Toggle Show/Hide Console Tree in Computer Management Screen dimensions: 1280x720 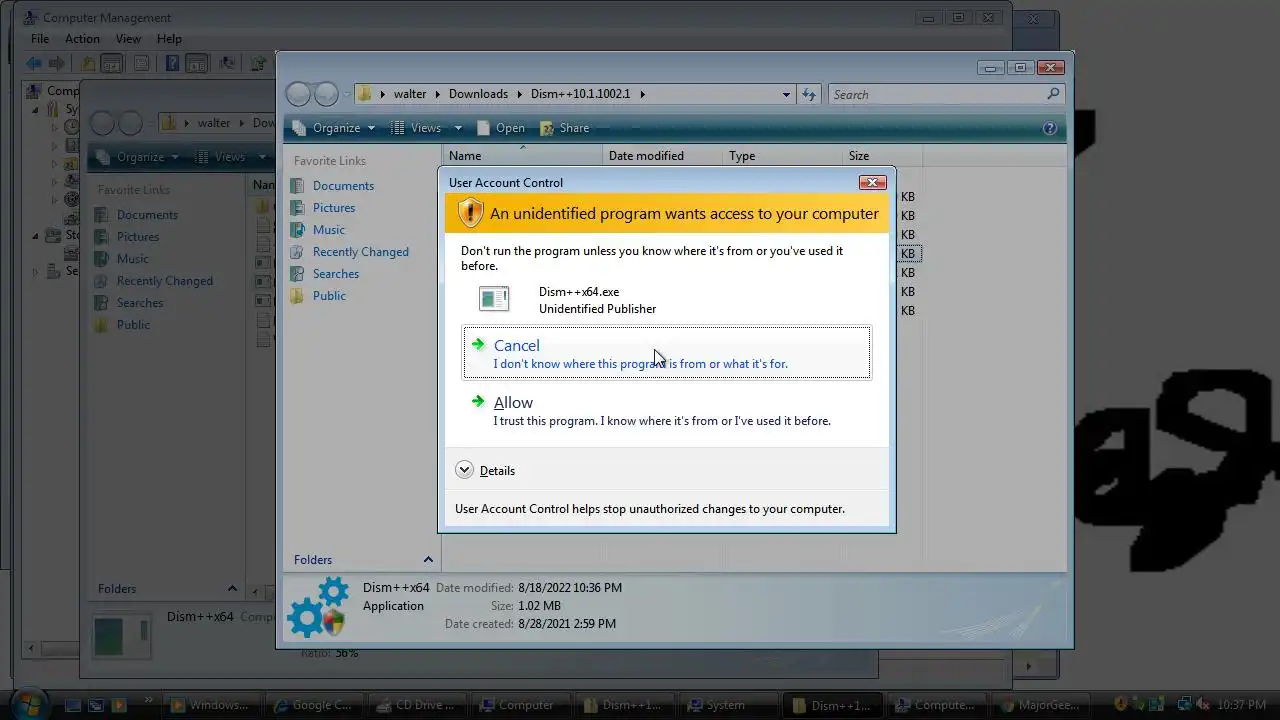pyautogui.click(x=111, y=63)
